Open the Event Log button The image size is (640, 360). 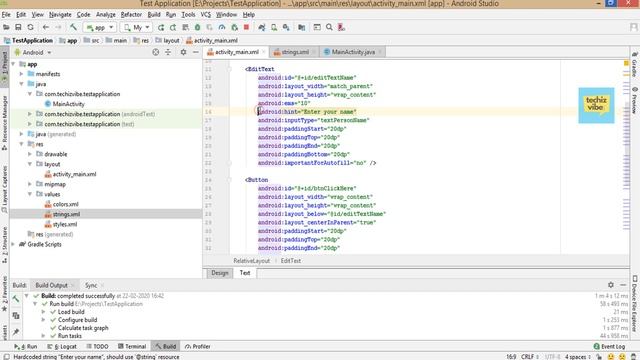pyautogui.click(x=609, y=346)
